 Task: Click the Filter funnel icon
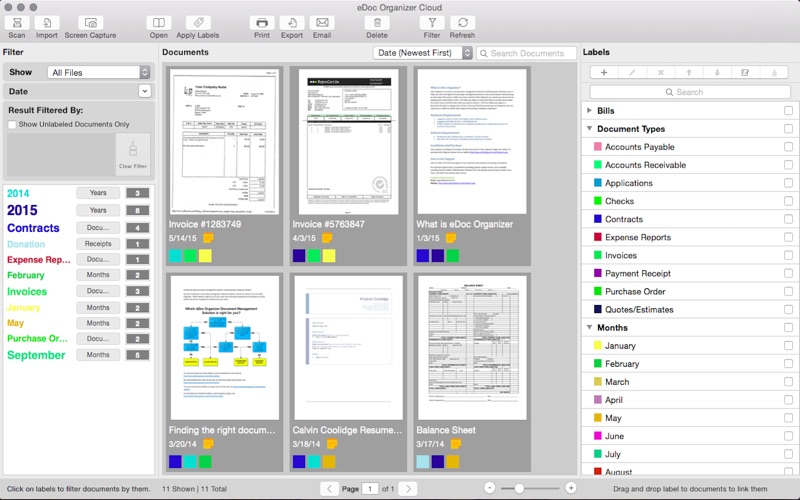[x=432, y=23]
